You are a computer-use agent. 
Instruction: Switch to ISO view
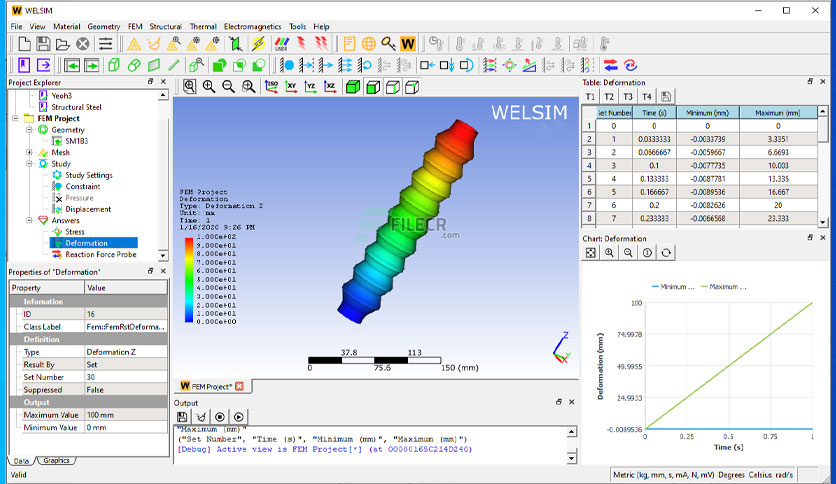coord(271,86)
